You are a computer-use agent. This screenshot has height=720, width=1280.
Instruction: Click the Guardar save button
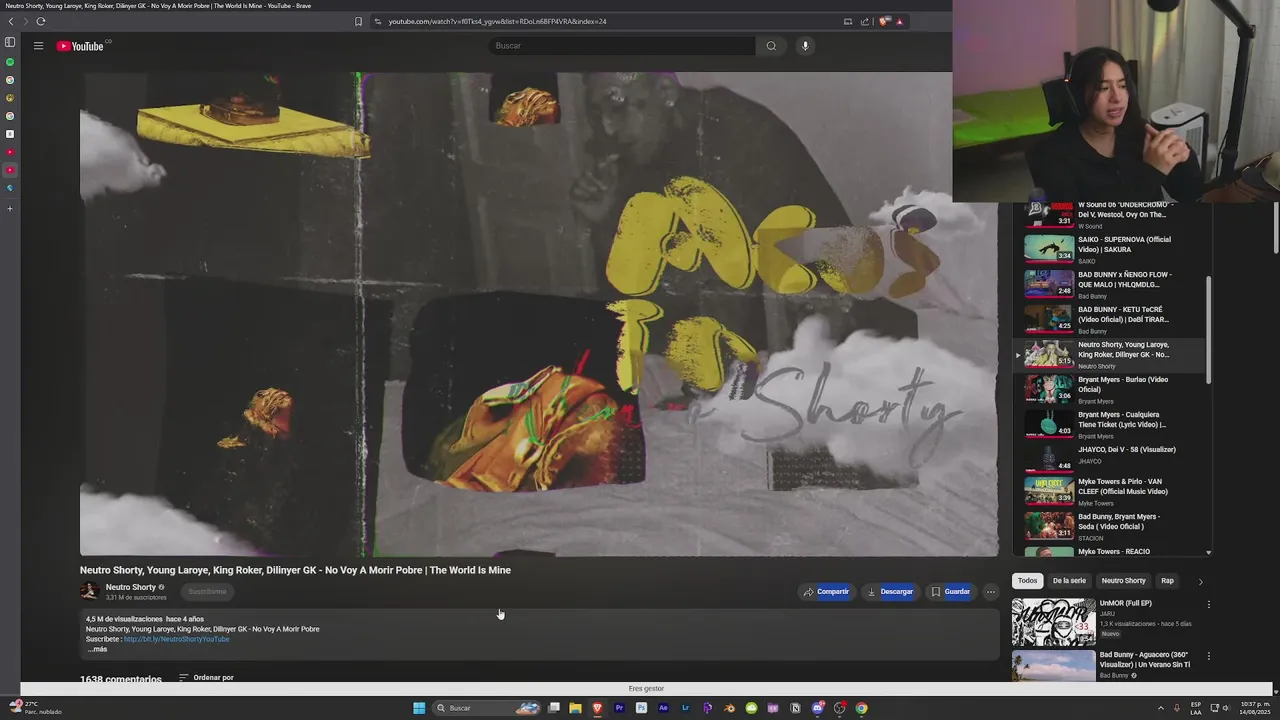click(x=950, y=592)
